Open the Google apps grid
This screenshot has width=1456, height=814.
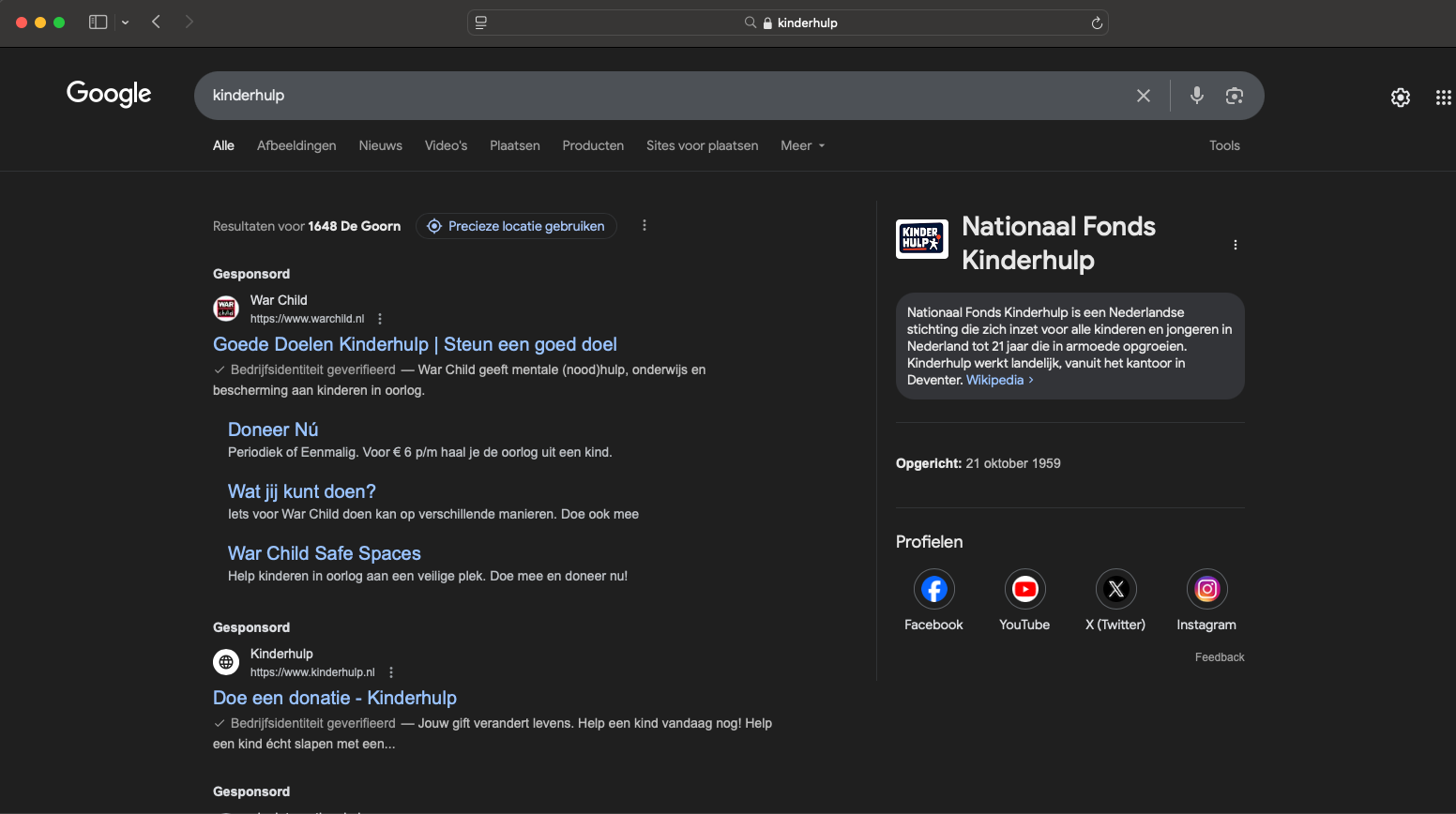(x=1443, y=98)
